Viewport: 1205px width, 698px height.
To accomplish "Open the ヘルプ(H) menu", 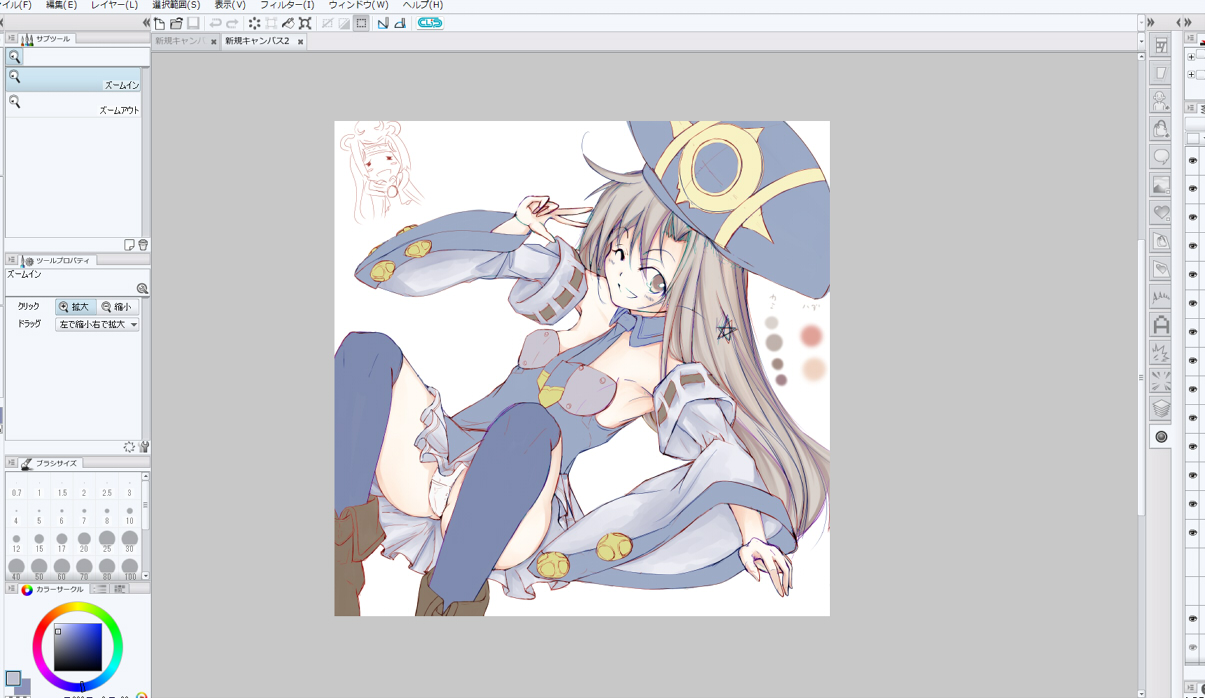I will tap(423, 5).
